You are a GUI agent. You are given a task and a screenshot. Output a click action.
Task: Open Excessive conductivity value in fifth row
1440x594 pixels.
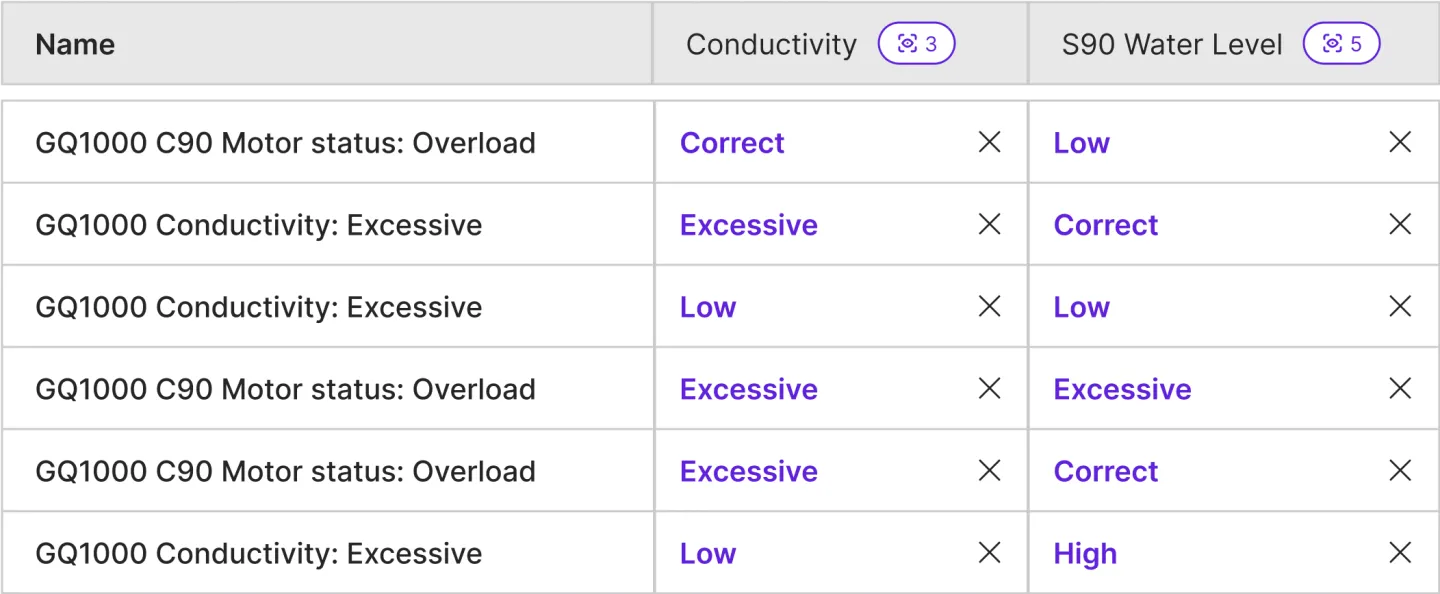pyautogui.click(x=748, y=471)
